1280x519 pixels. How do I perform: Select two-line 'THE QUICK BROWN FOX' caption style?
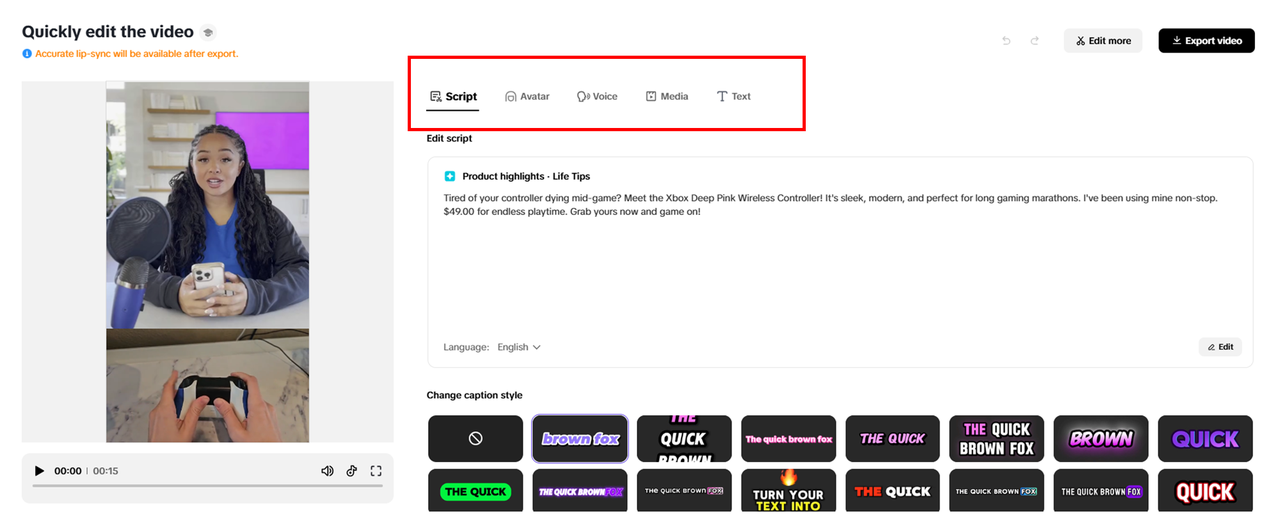[996, 438]
